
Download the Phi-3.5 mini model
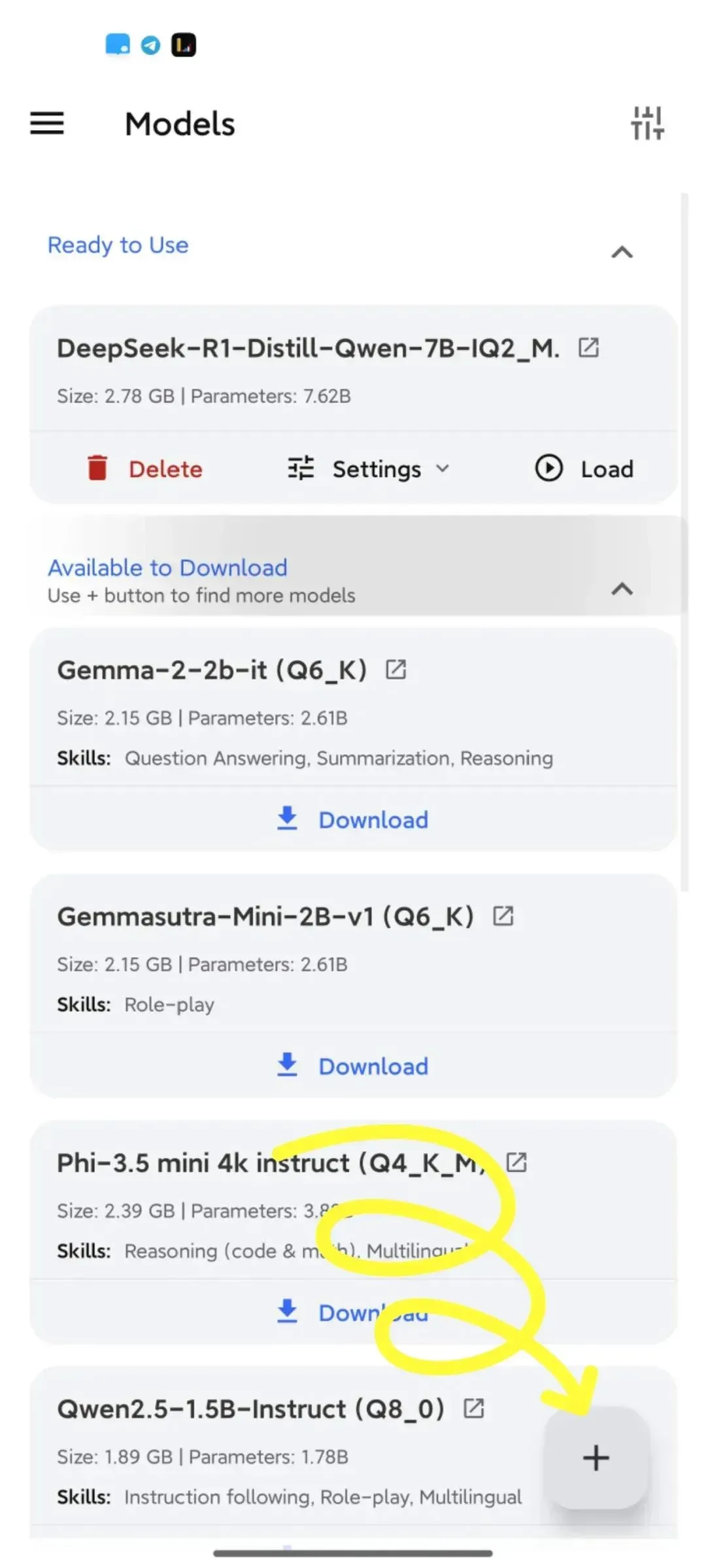point(353,1312)
